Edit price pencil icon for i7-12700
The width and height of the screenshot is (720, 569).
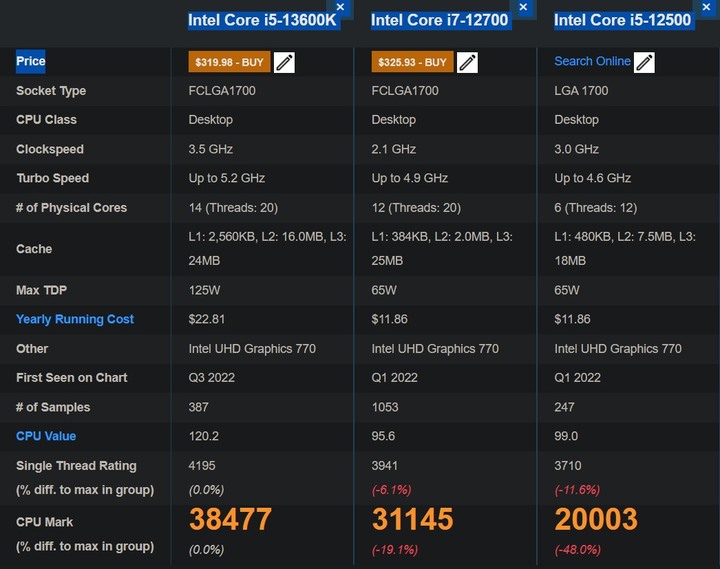point(467,62)
